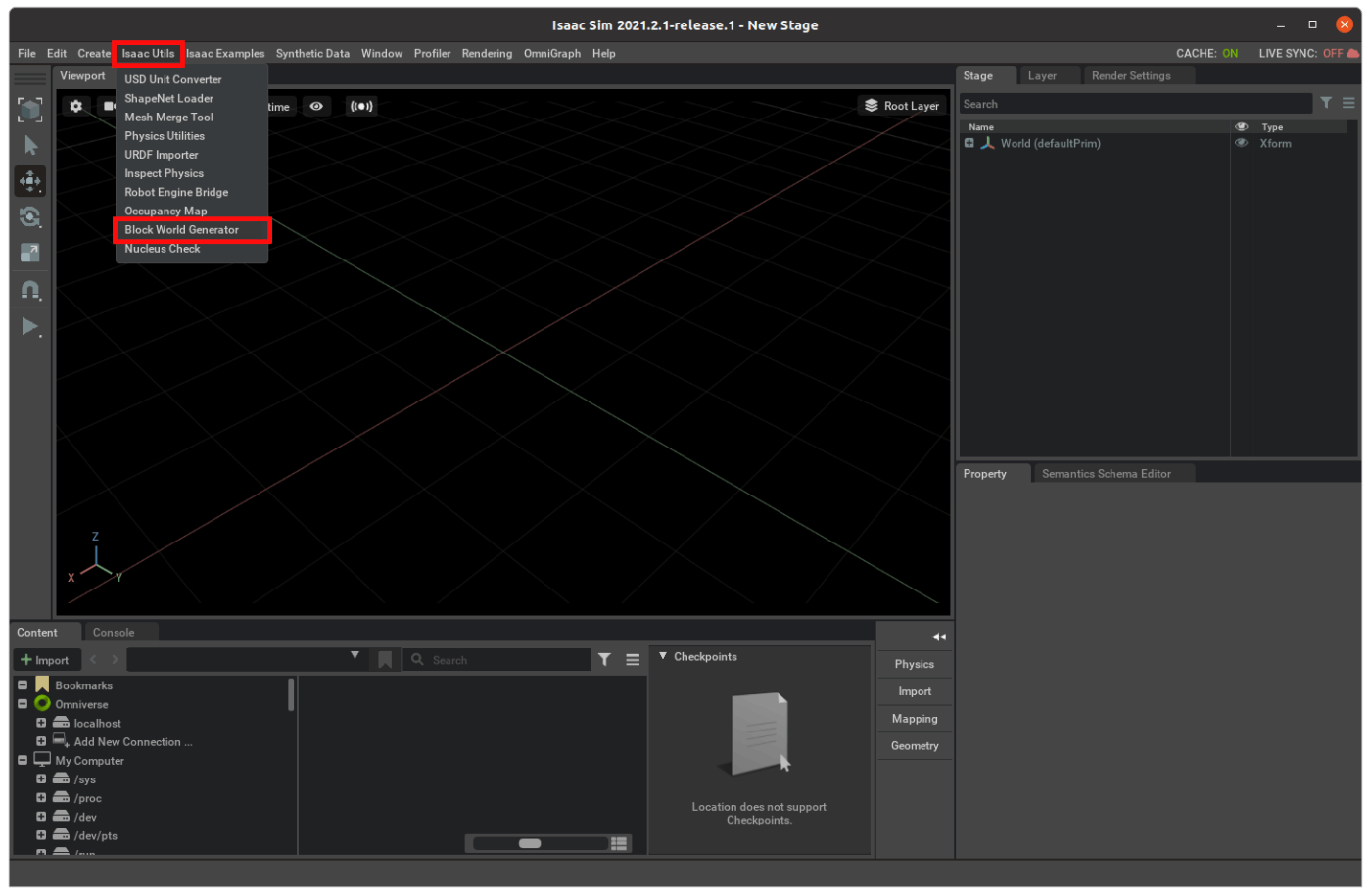Collapse the My Computer tree node
This screenshot has width=1371, height=896.
pos(23,761)
